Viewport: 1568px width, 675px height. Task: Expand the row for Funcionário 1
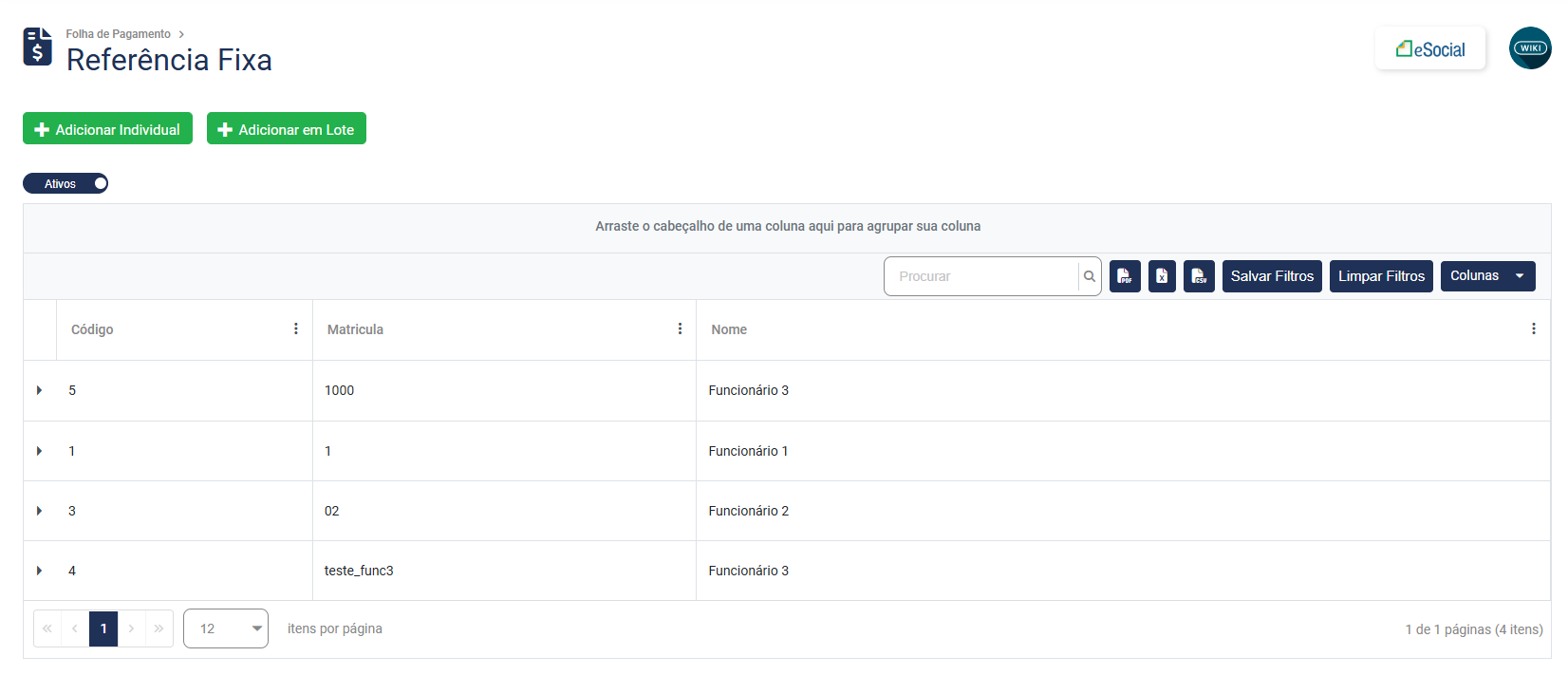click(39, 451)
